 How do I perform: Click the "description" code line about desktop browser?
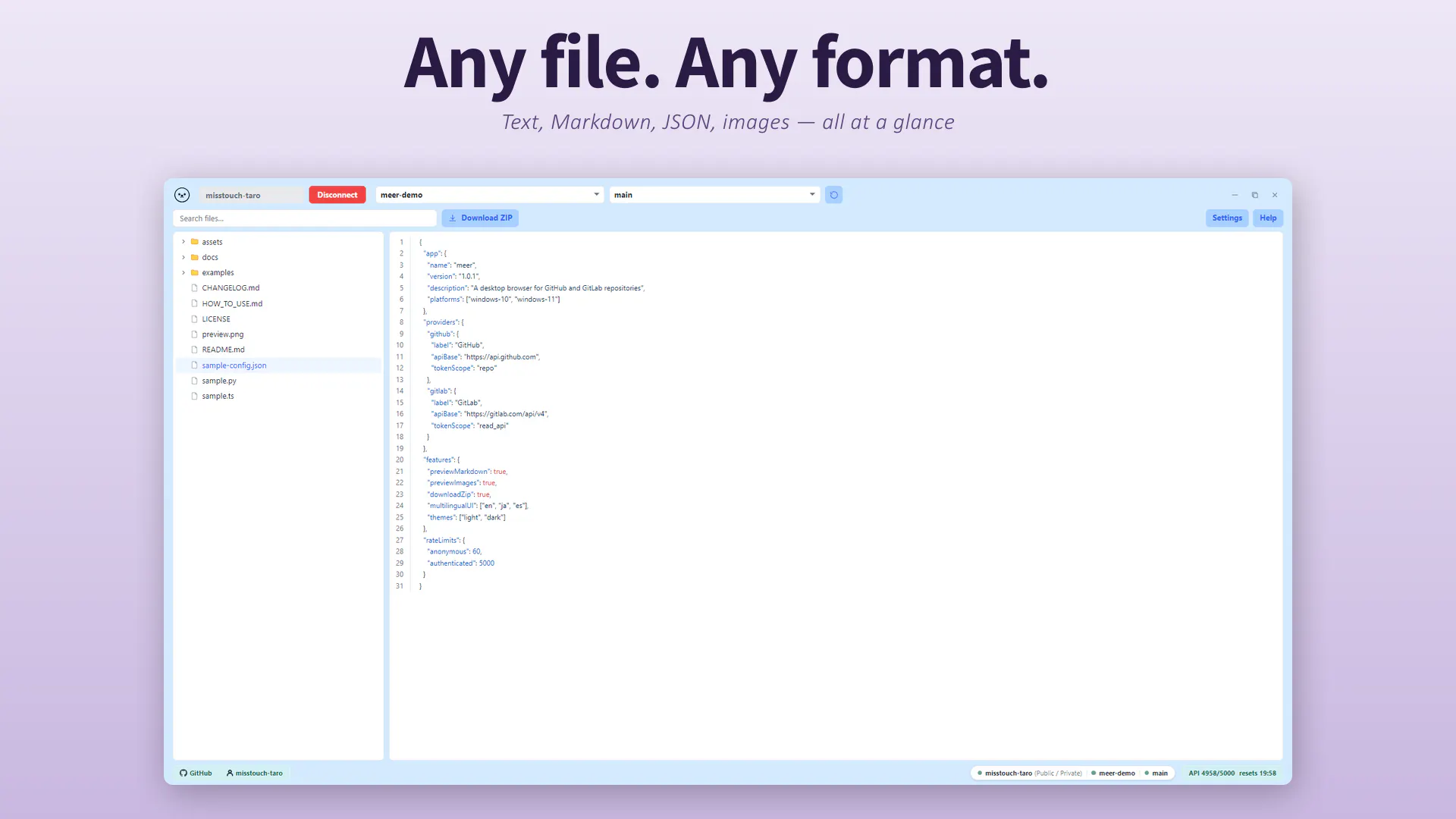coord(536,288)
